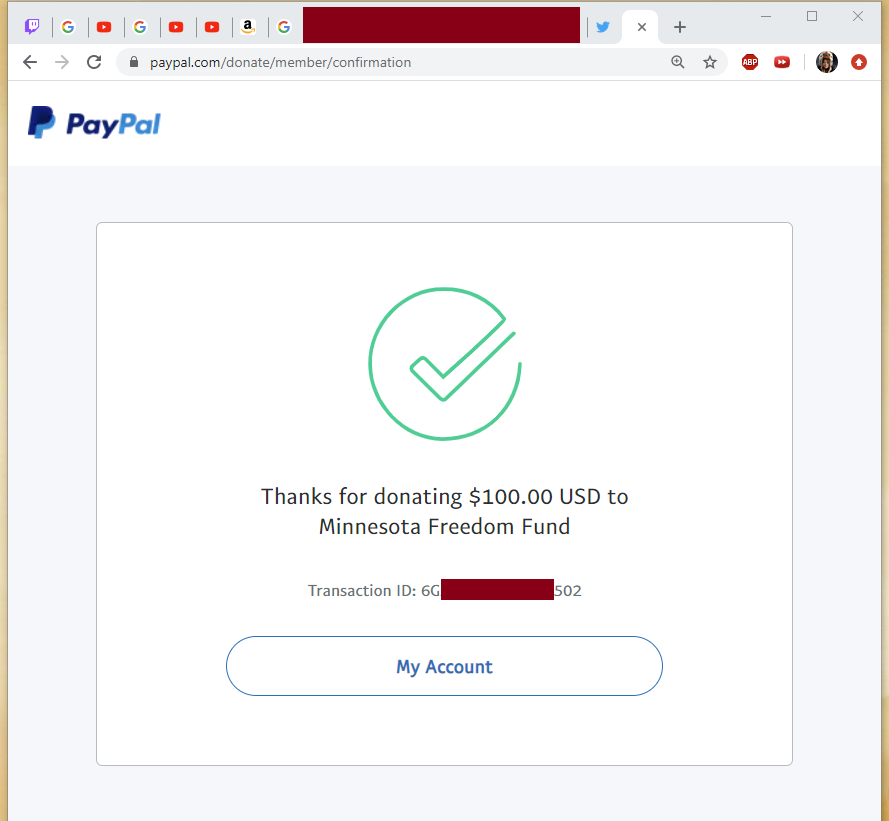
Task: Go back to previous page
Action: [30, 62]
